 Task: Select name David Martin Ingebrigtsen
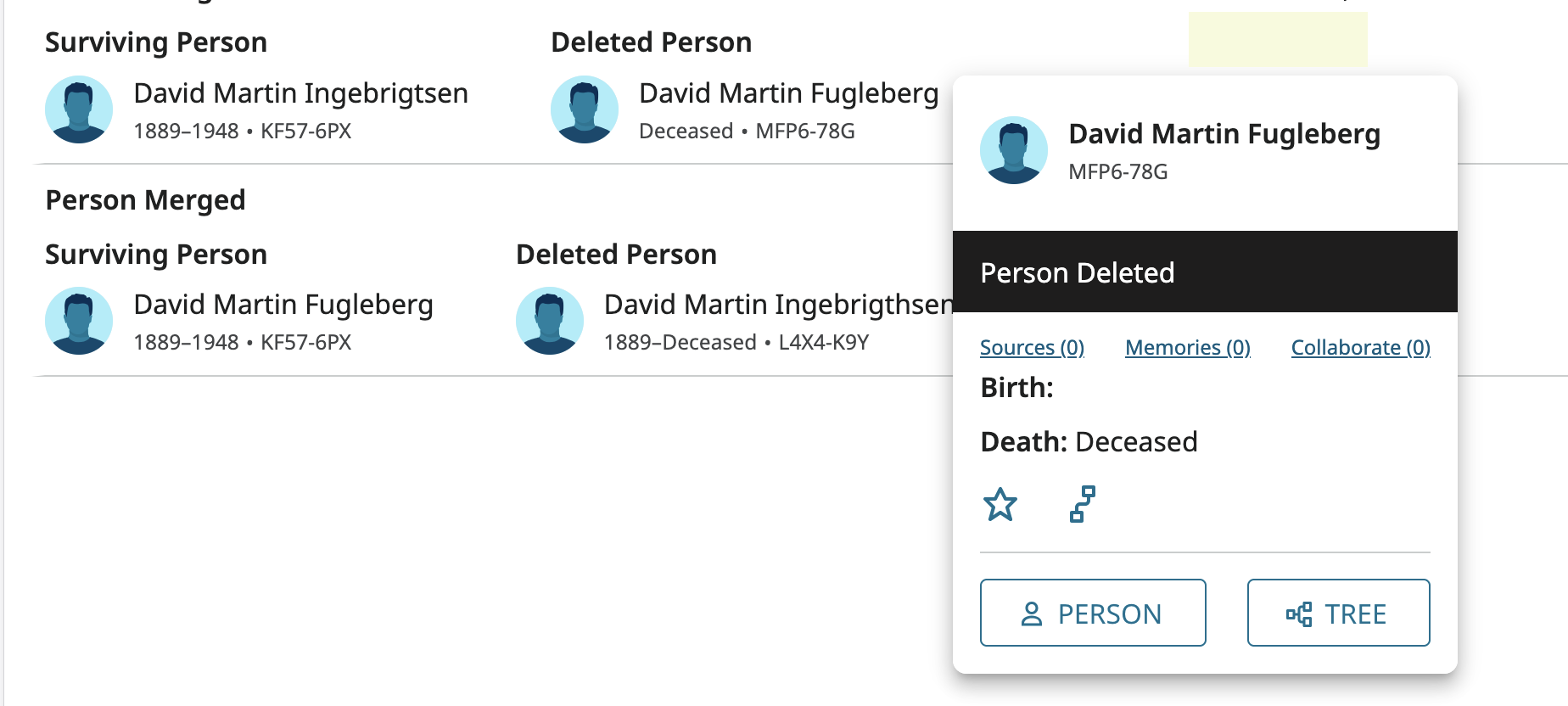point(300,93)
